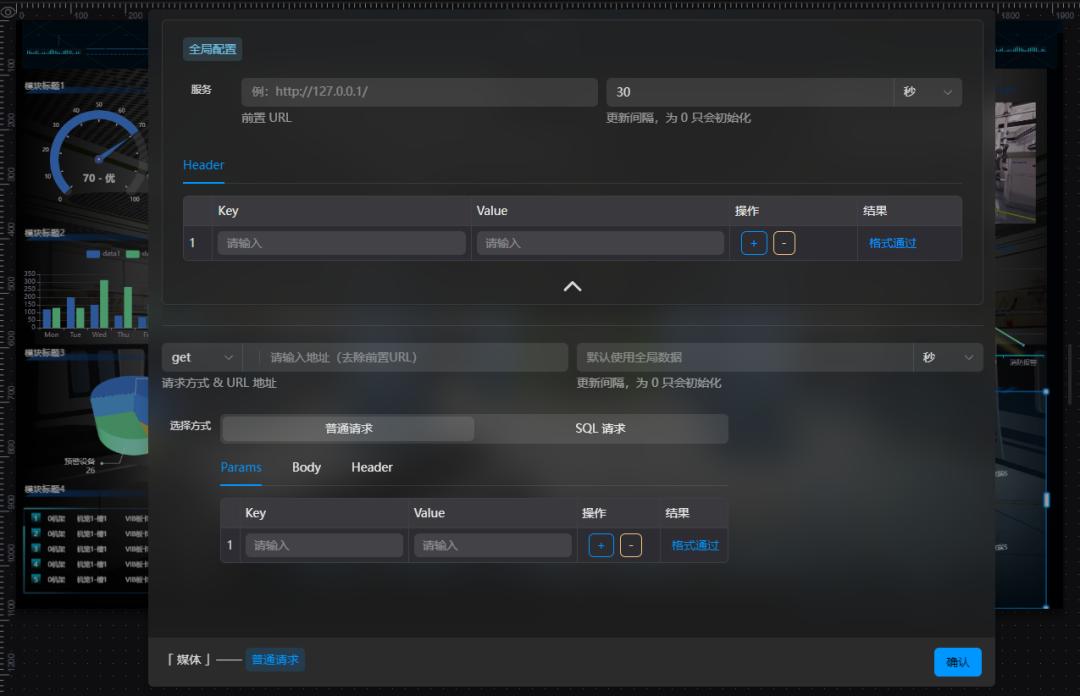Click the 格式通过 link in the Params row
The width and height of the screenshot is (1080, 696).
(x=693, y=545)
